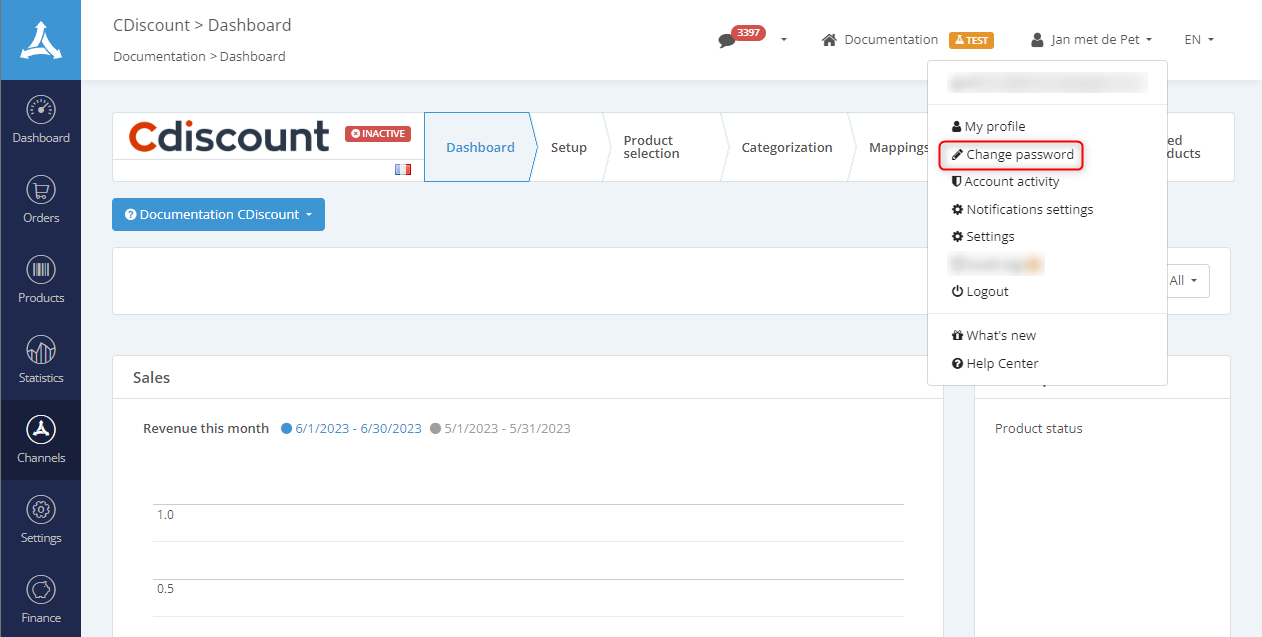Open Notifications settings menu entry

(x=1022, y=210)
